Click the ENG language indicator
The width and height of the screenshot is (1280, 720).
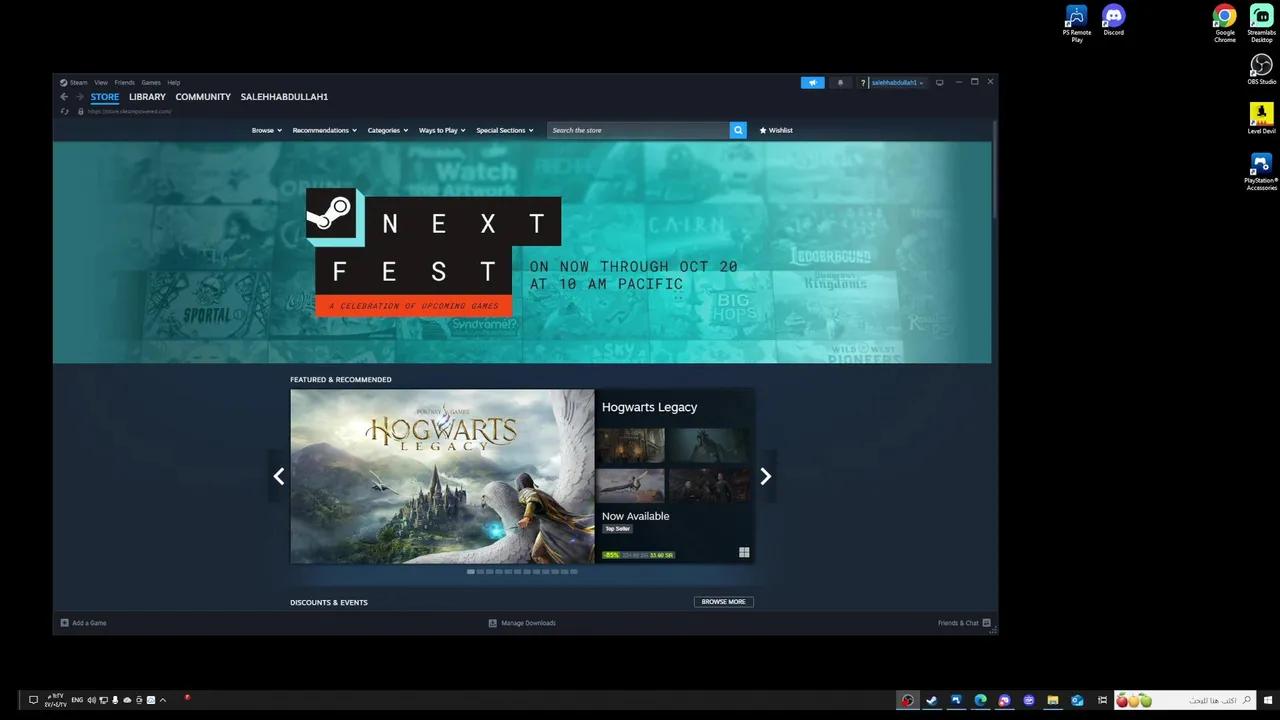point(77,700)
